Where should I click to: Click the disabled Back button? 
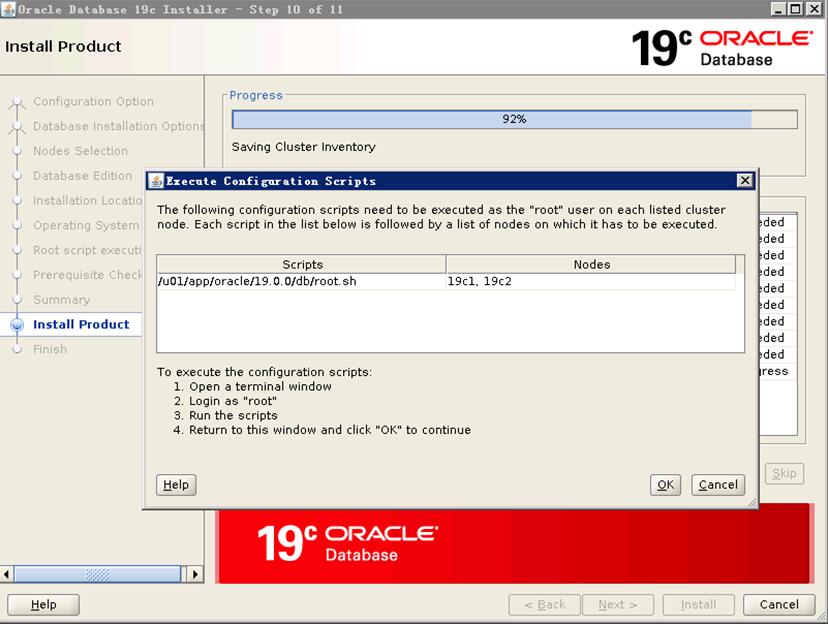pyautogui.click(x=544, y=604)
